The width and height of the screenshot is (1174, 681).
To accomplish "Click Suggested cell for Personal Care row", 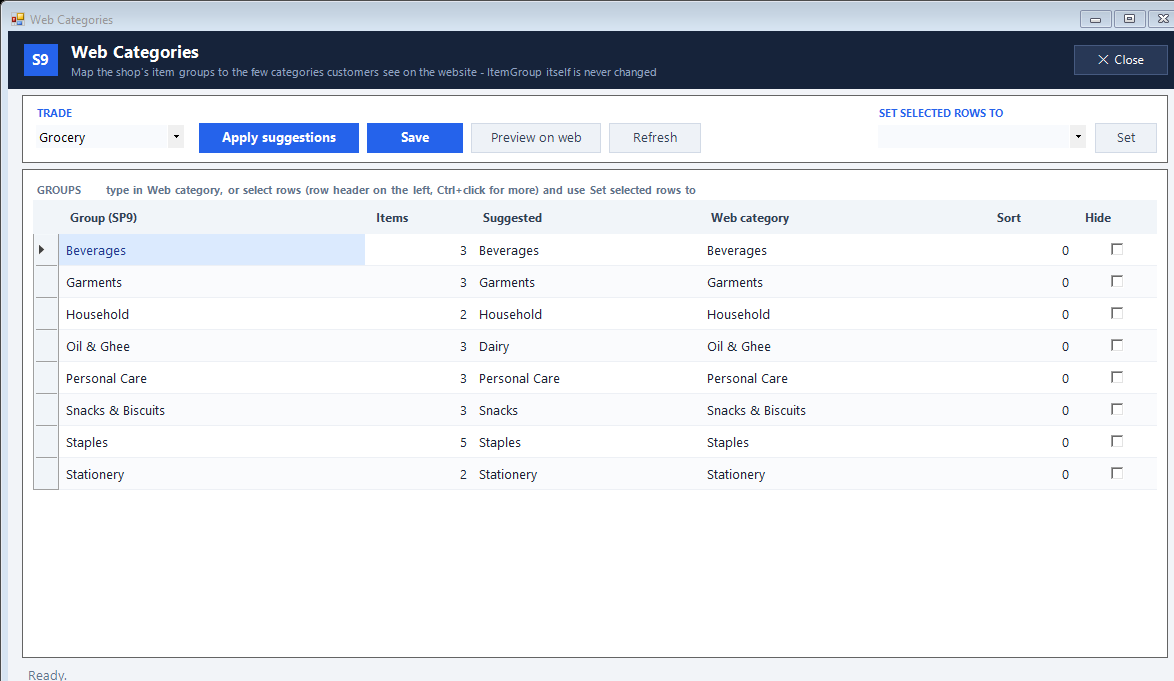I will [x=586, y=378].
